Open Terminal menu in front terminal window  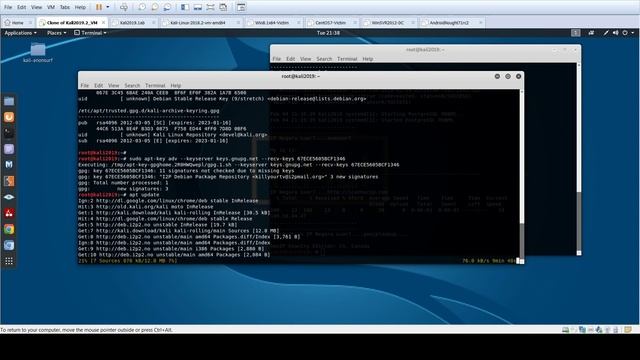click(155, 85)
